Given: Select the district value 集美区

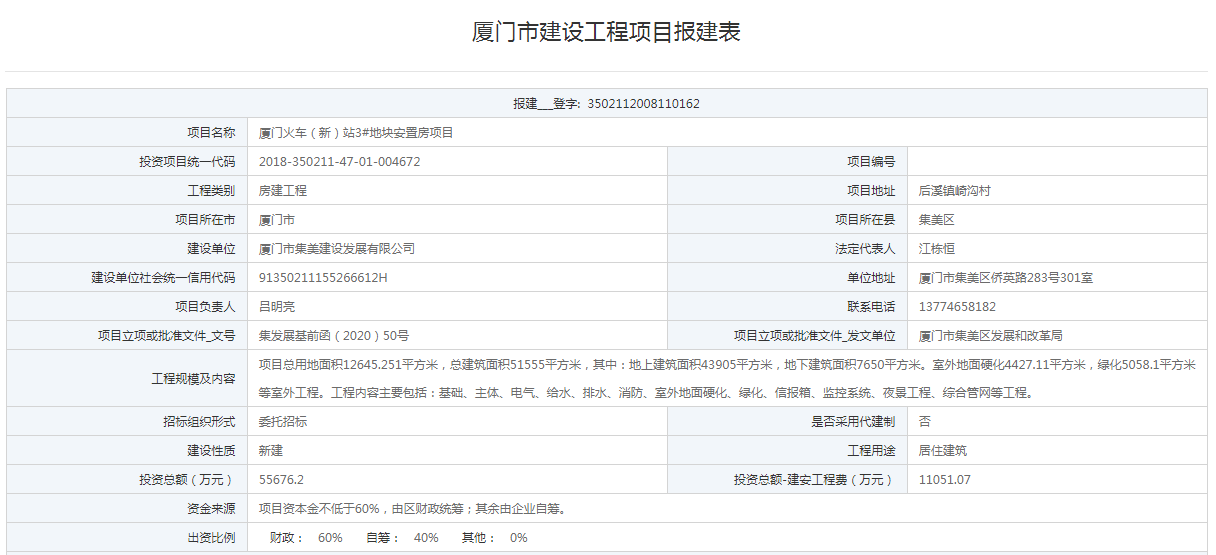Looking at the screenshot, I should pyautogui.click(x=937, y=220).
